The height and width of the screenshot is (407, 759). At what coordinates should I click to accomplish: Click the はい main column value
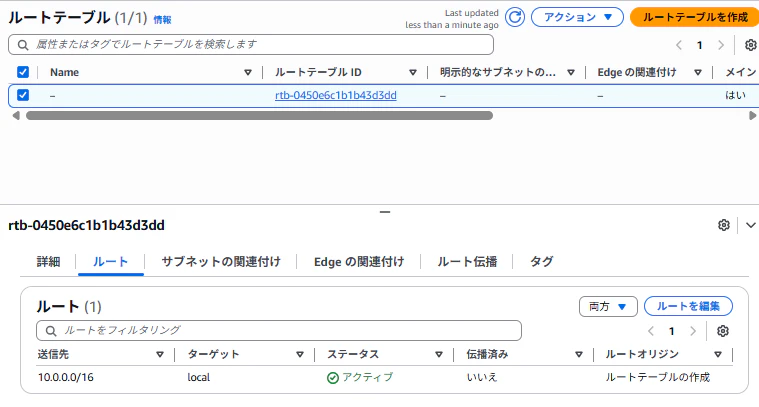[735, 95]
